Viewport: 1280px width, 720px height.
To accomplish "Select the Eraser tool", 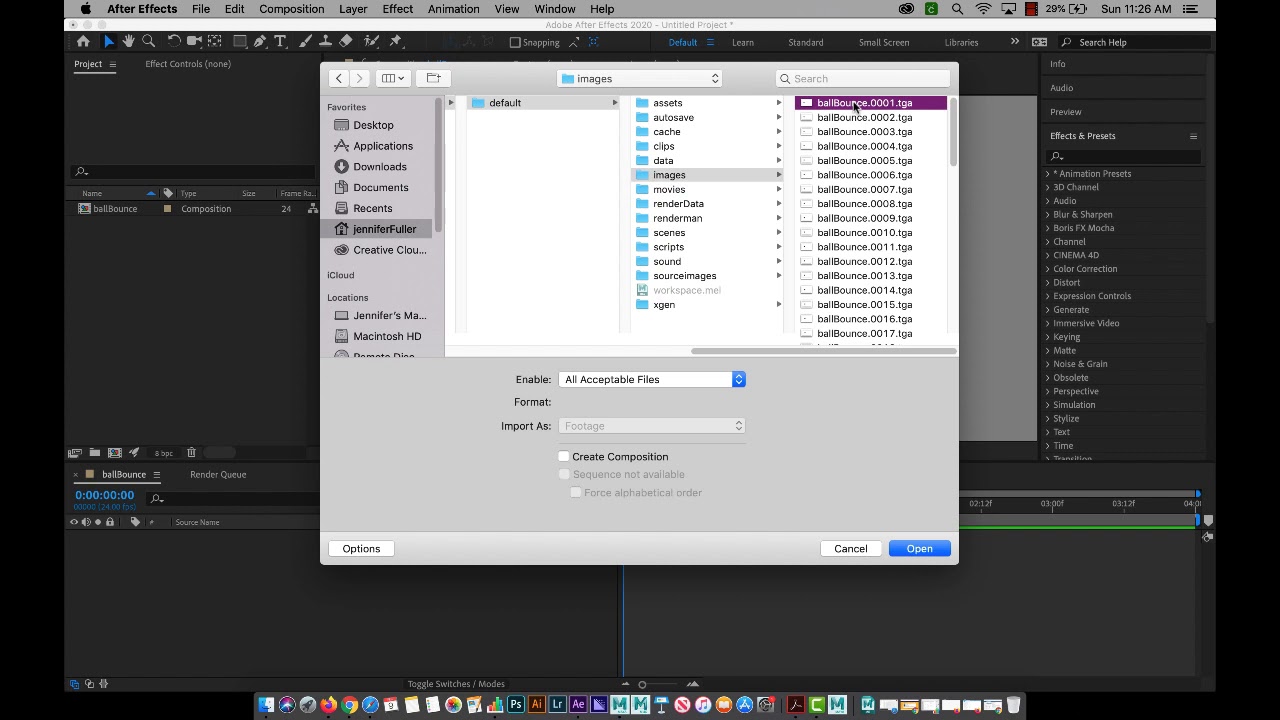I will coord(345,42).
